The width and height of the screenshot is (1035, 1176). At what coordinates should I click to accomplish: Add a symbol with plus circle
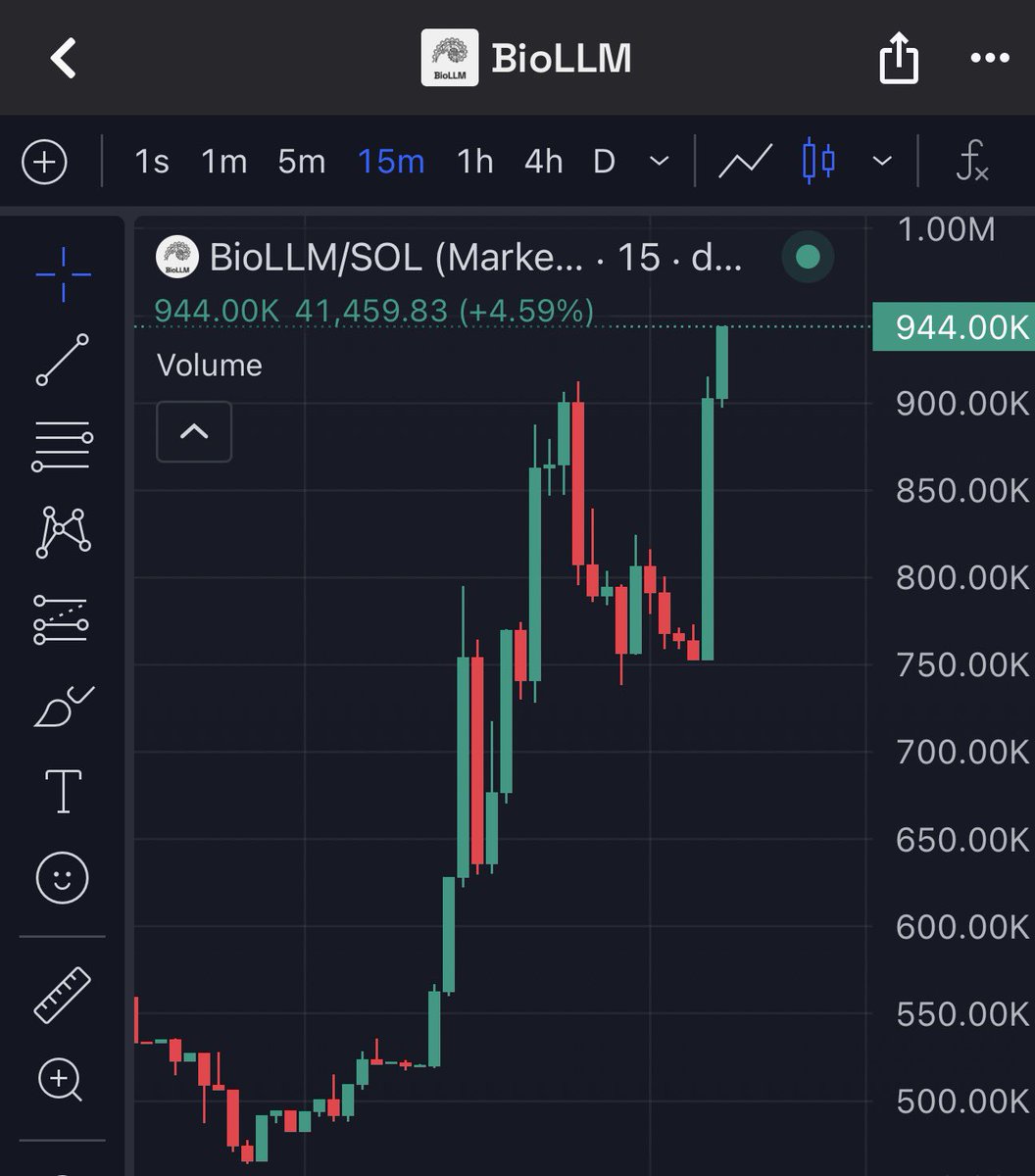(45, 162)
